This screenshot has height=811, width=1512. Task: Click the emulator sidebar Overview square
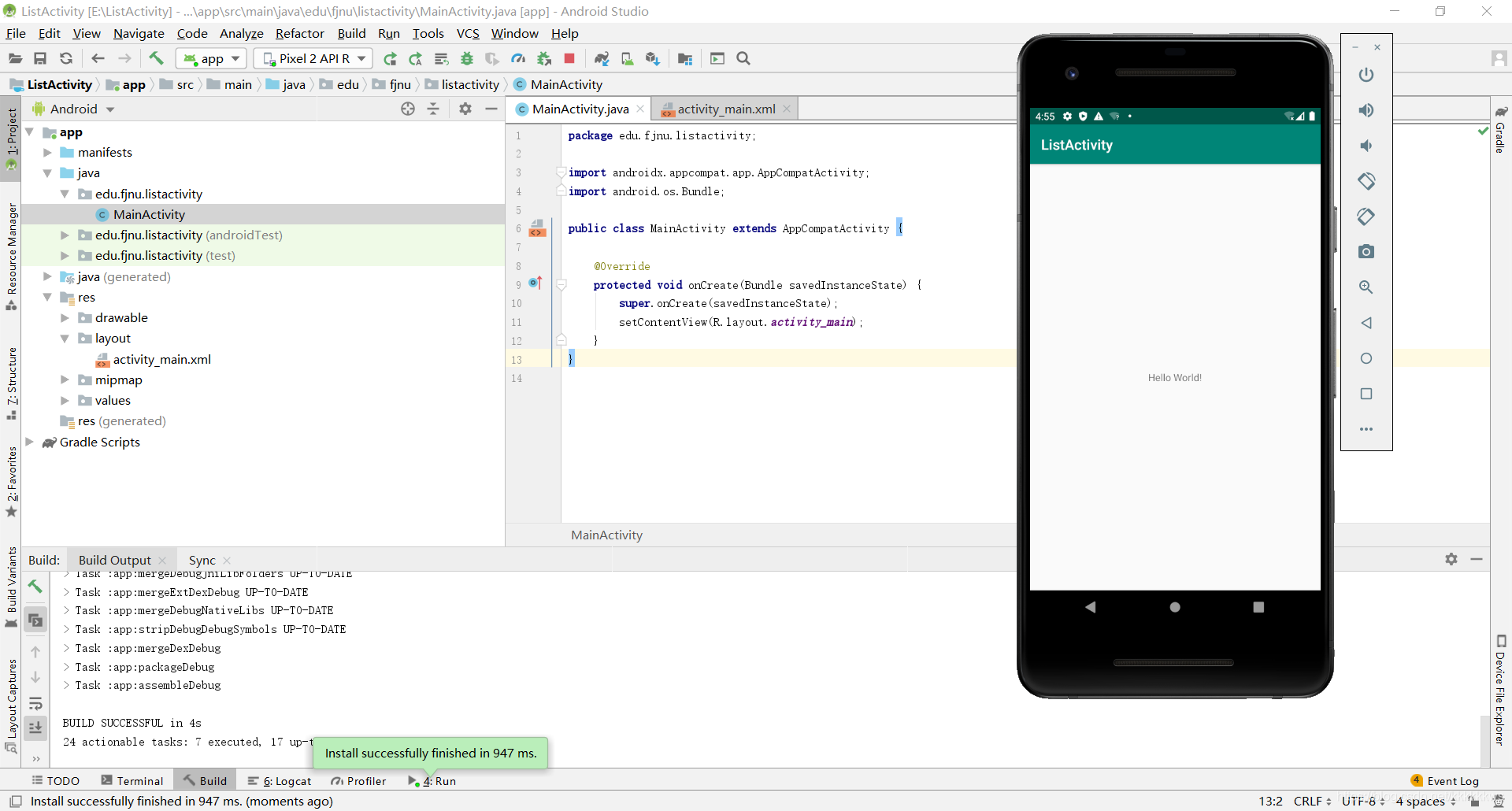[1366, 394]
